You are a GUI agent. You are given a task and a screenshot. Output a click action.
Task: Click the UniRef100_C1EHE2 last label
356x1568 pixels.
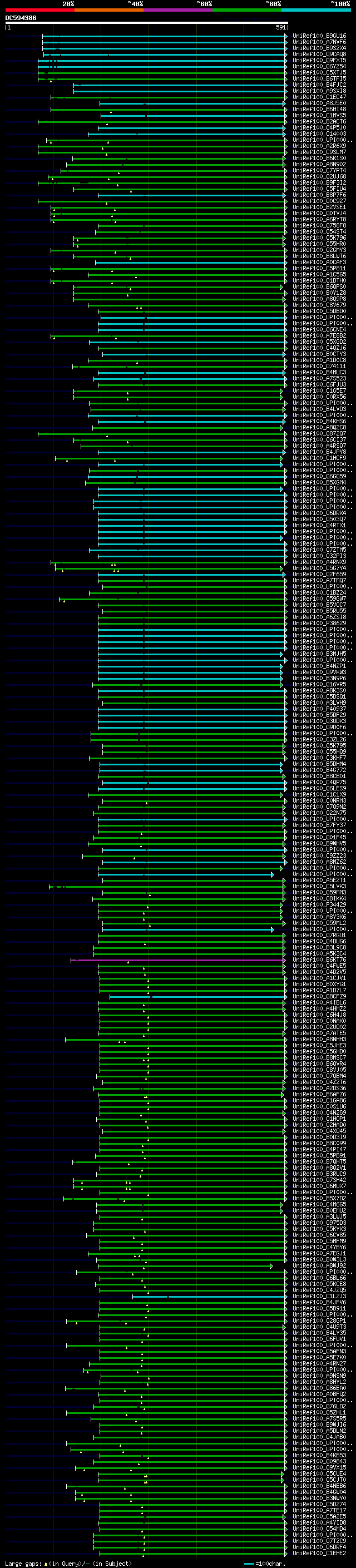pyautogui.click(x=319, y=1554)
